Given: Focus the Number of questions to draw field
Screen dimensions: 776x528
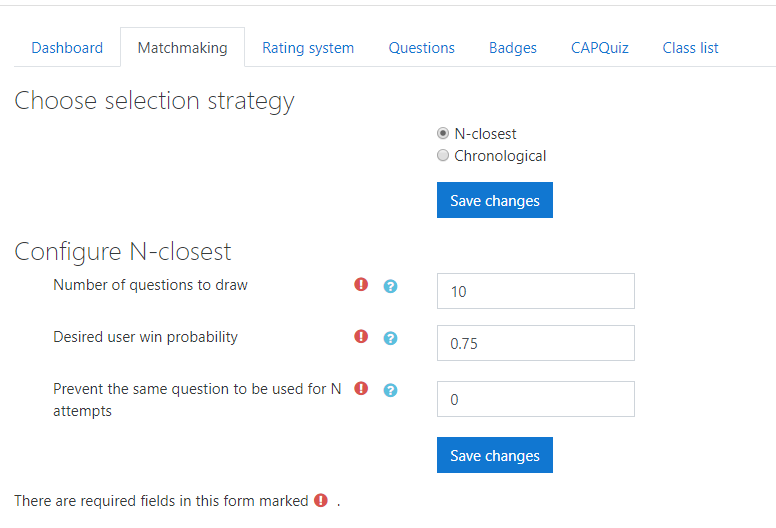Looking at the screenshot, I should point(536,291).
